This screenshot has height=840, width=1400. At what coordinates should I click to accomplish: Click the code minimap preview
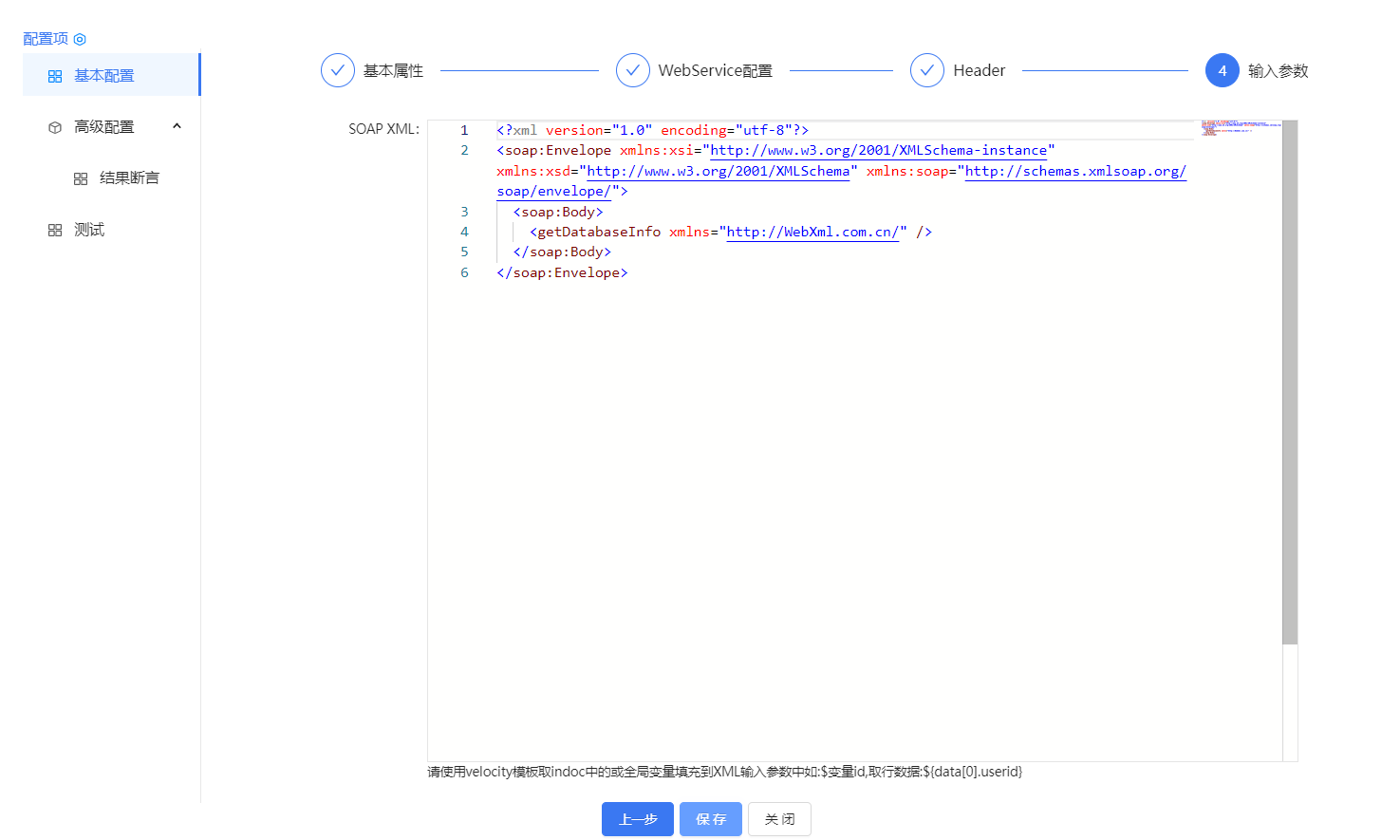tap(1241, 127)
